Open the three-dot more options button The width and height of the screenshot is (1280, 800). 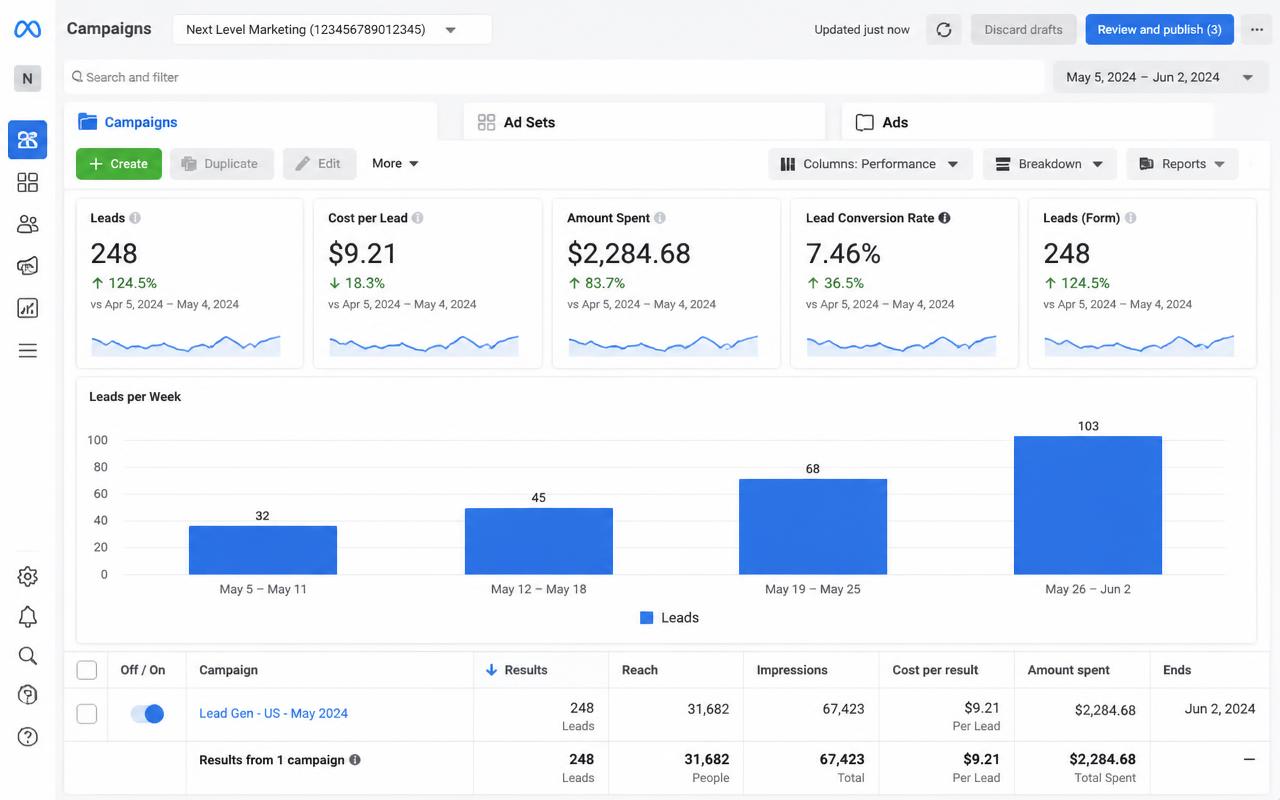pyautogui.click(x=1257, y=29)
